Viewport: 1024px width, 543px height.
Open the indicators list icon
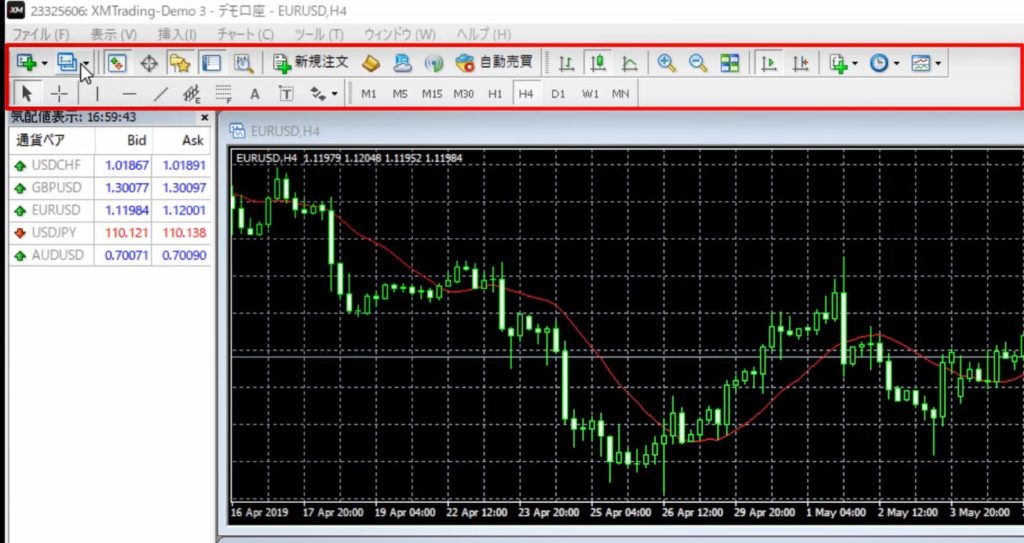click(839, 63)
